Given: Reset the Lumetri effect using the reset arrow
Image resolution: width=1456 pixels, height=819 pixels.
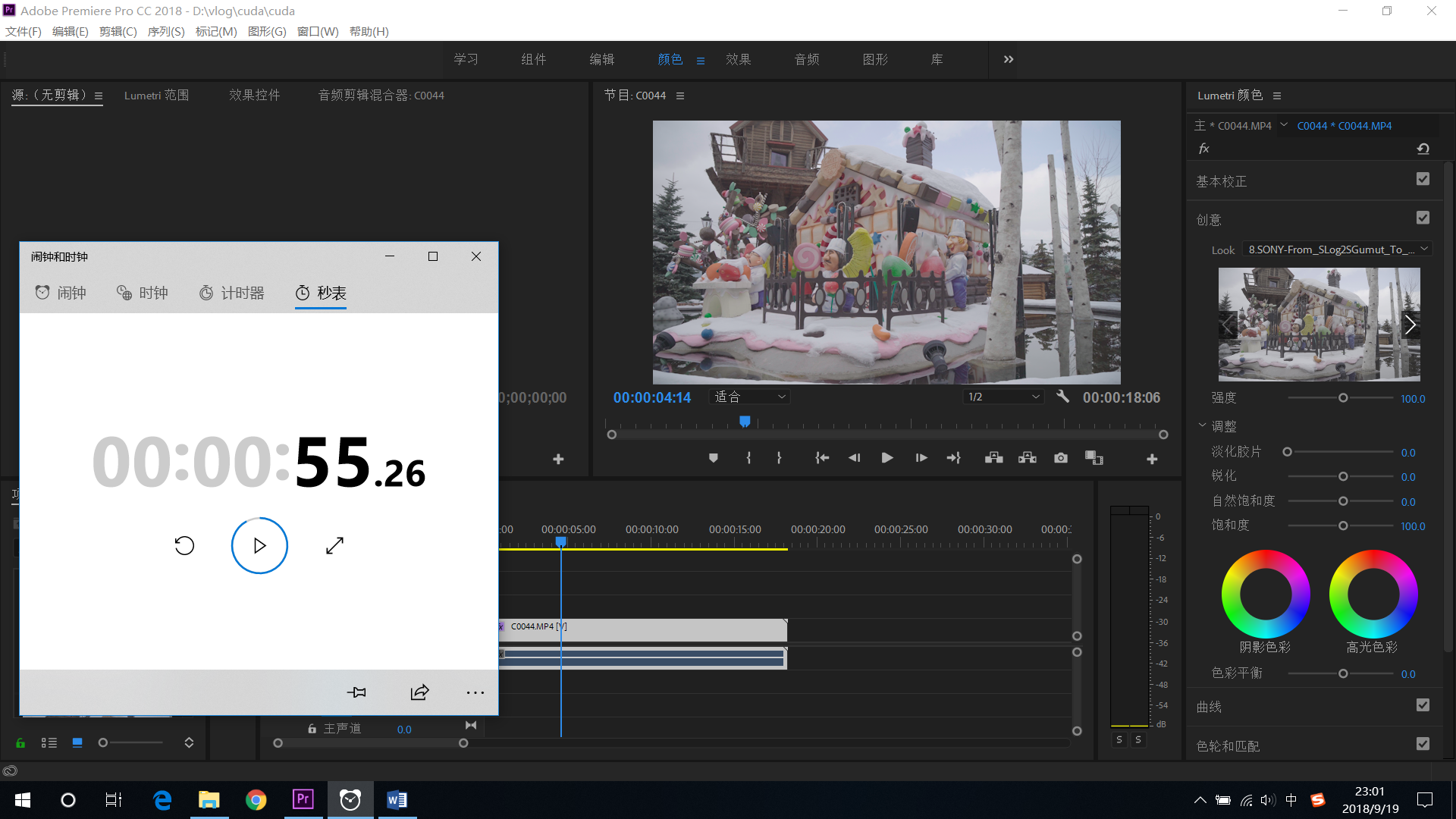Looking at the screenshot, I should pyautogui.click(x=1423, y=149).
